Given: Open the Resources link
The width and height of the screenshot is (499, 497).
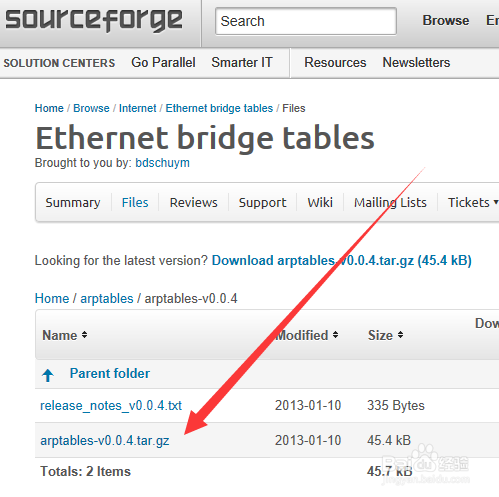Looking at the screenshot, I should pyautogui.click(x=335, y=62).
